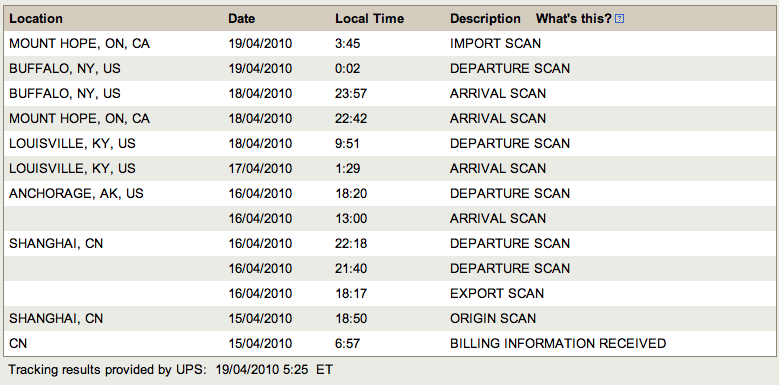Image resolution: width=779 pixels, height=385 pixels.
Task: Select the IMPORT SCAN description text
Action: [x=495, y=44]
